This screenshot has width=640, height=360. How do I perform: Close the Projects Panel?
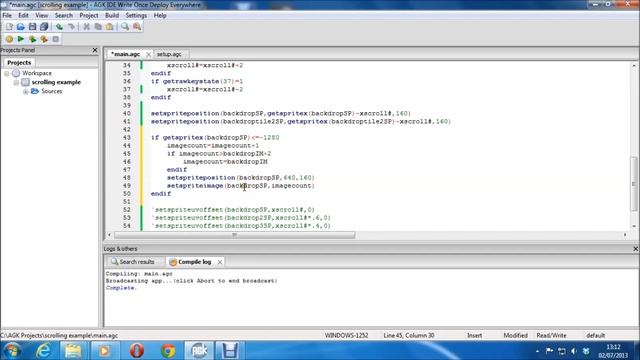pyautogui.click(x=95, y=50)
